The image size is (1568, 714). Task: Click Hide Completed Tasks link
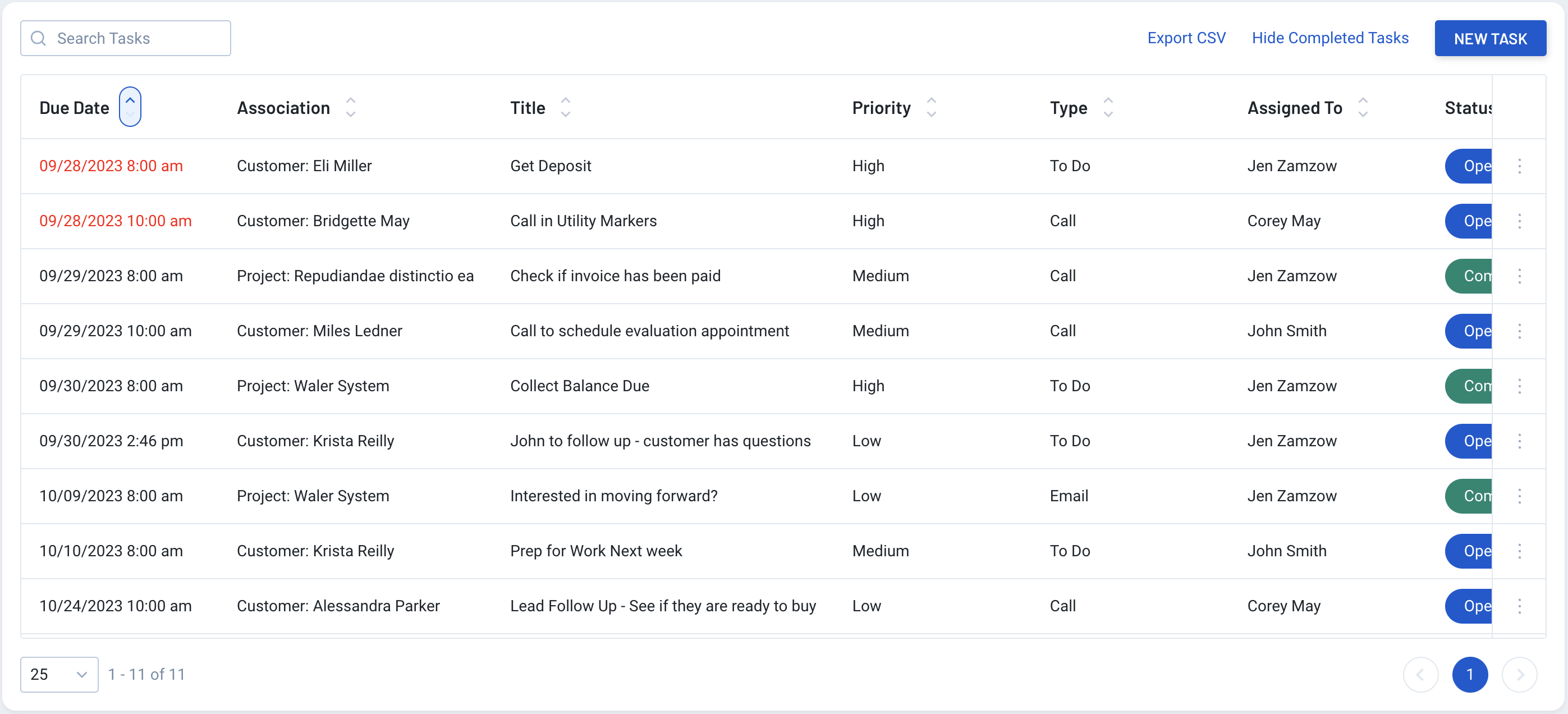pyautogui.click(x=1330, y=38)
